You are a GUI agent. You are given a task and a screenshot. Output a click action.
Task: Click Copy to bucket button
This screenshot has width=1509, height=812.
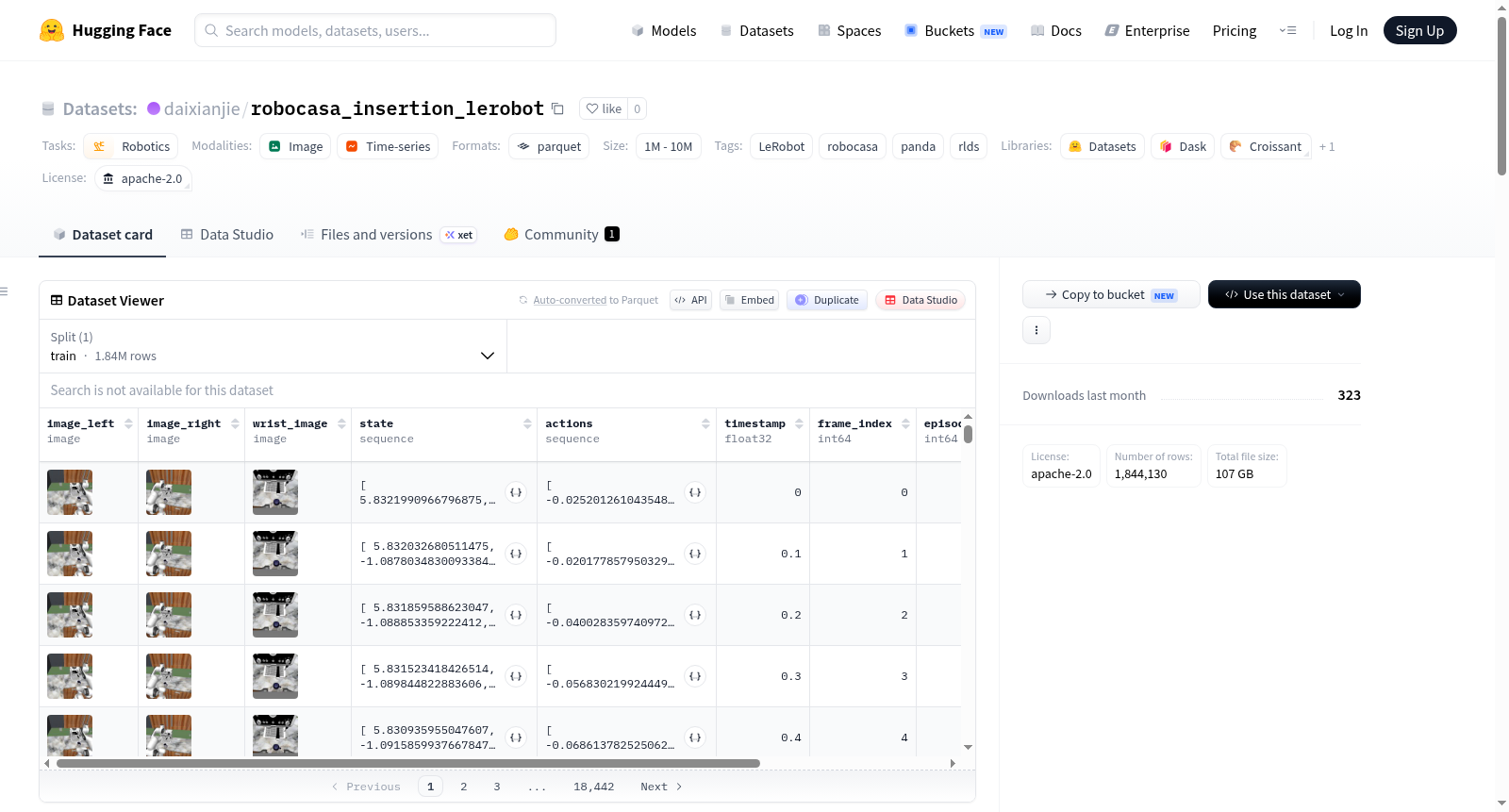point(1111,294)
